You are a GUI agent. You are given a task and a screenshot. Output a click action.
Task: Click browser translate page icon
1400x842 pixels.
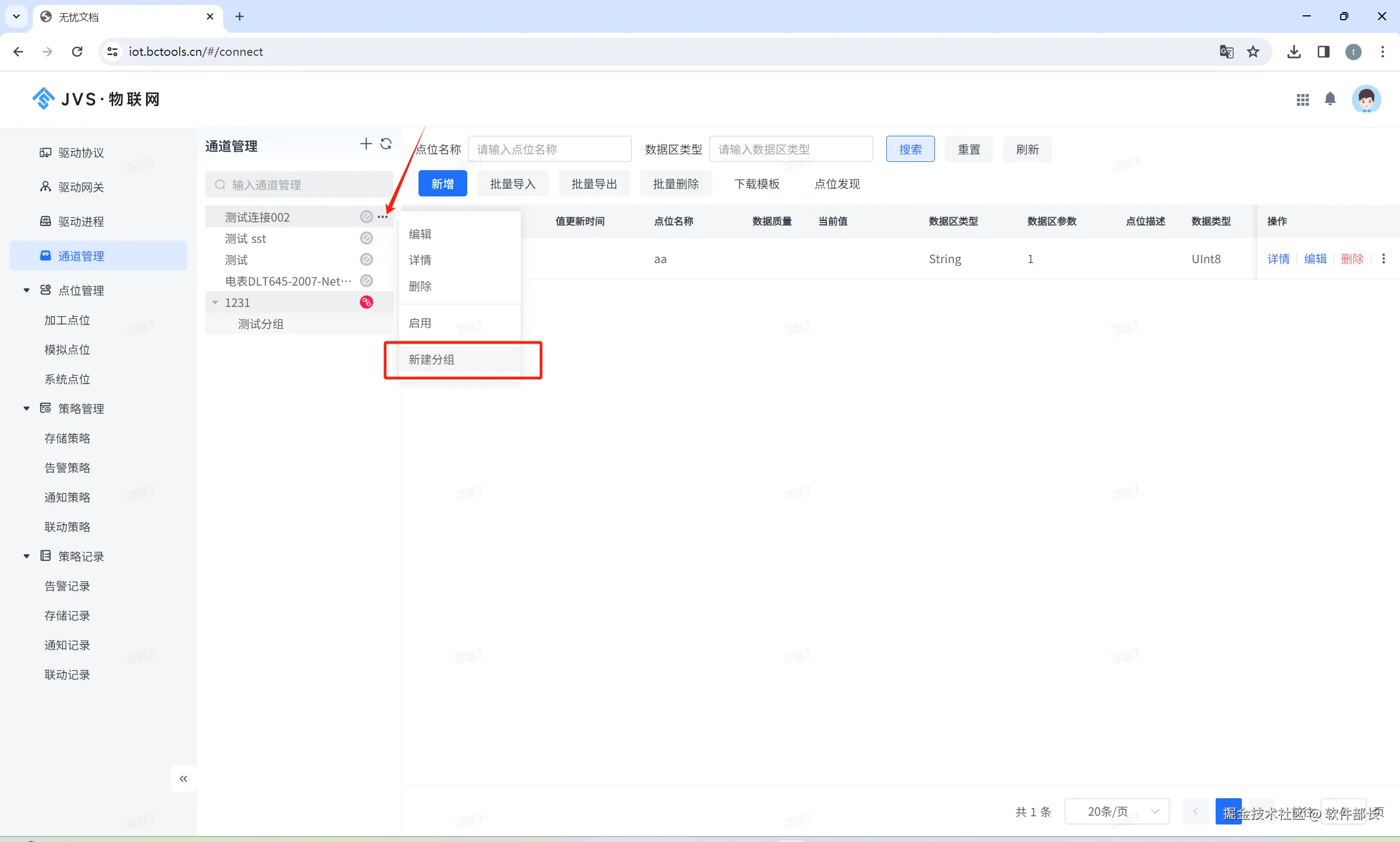point(1226,51)
